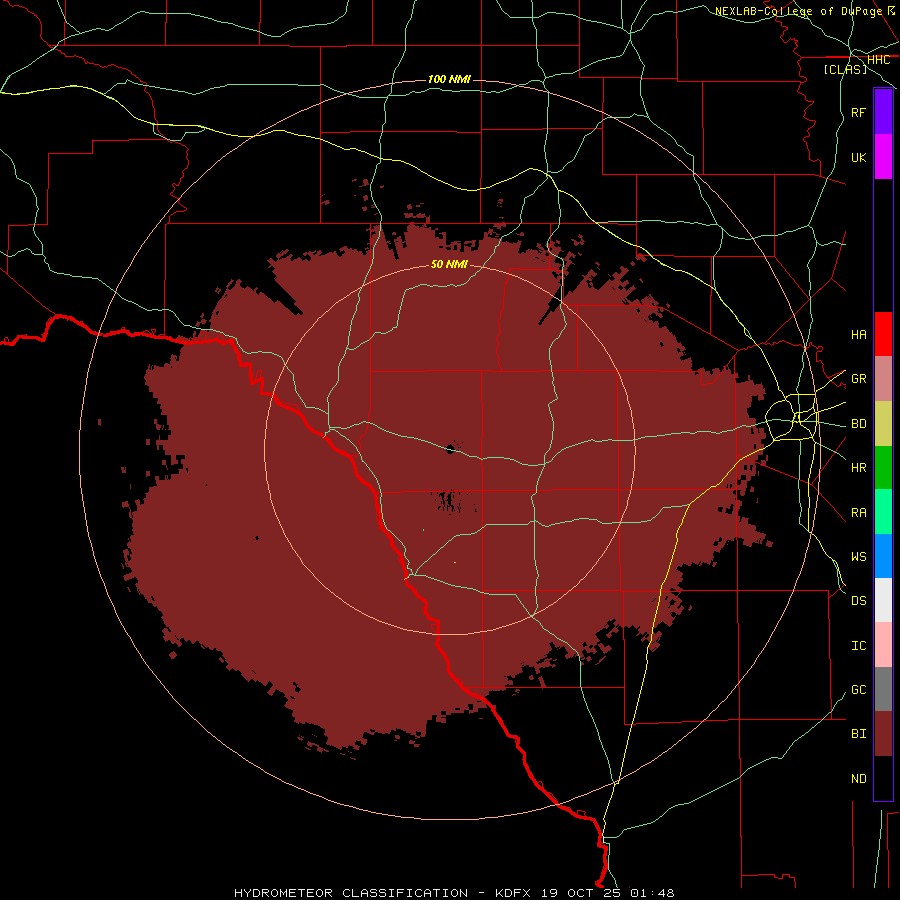
Task: Pick the RA light green swatch
Action: (x=883, y=512)
